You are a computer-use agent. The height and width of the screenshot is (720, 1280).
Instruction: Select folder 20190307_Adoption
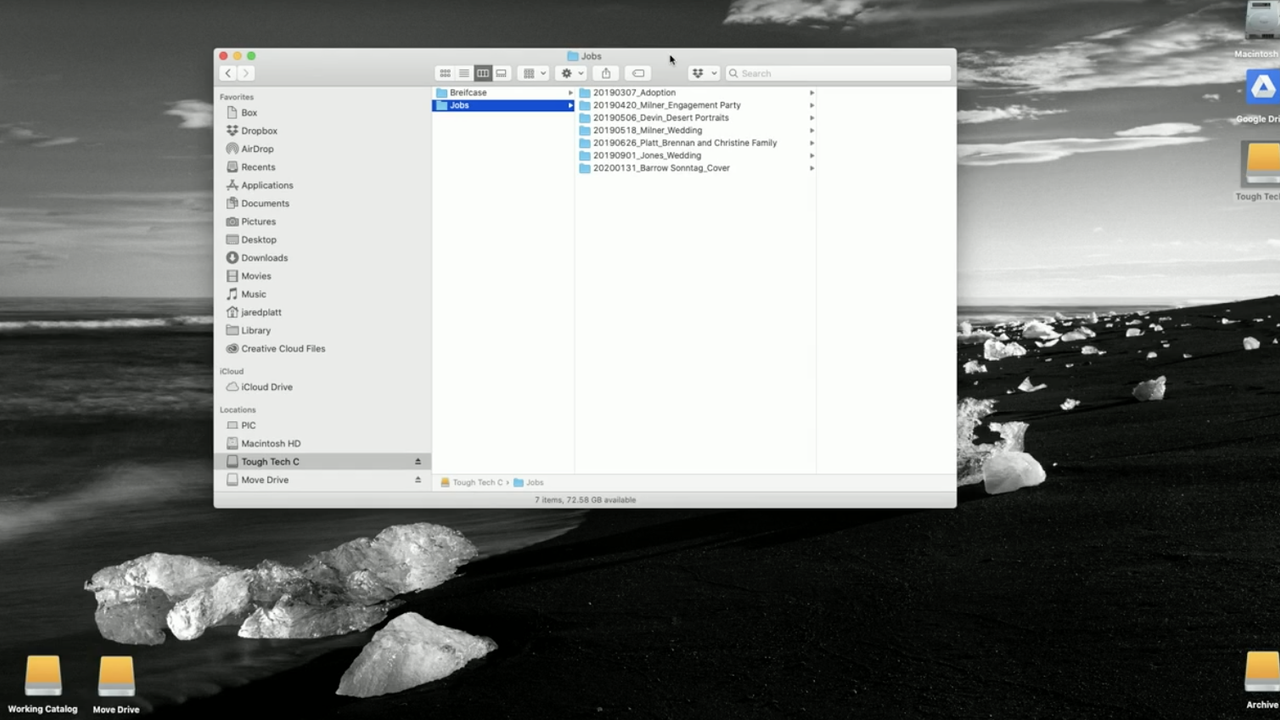634,92
